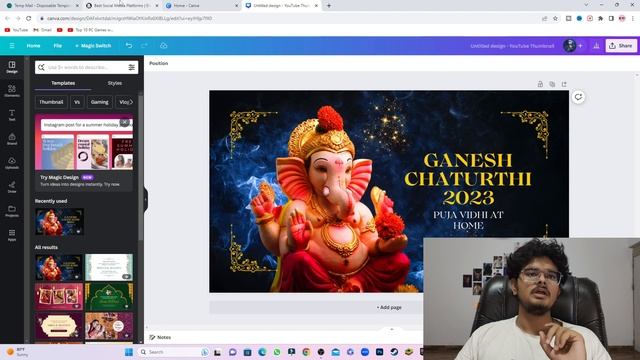Open the Windows Start menu
Screen dimensions: 640x360
(129, 352)
